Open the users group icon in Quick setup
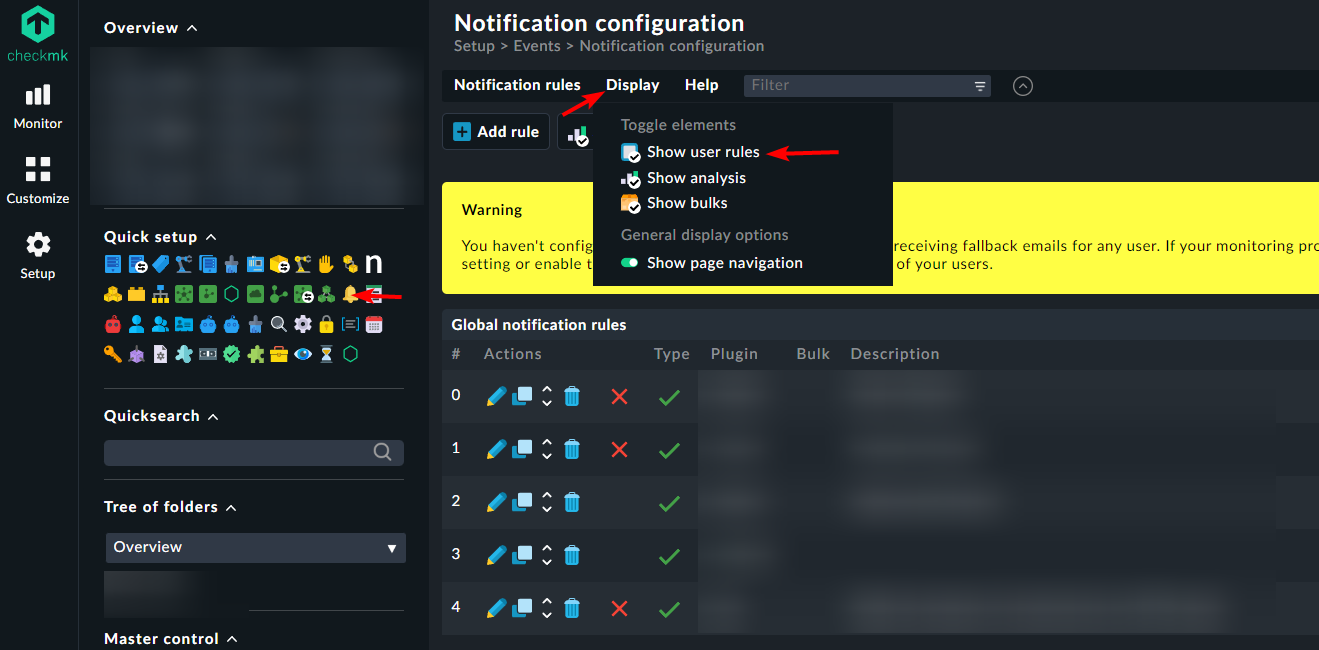 [160, 324]
